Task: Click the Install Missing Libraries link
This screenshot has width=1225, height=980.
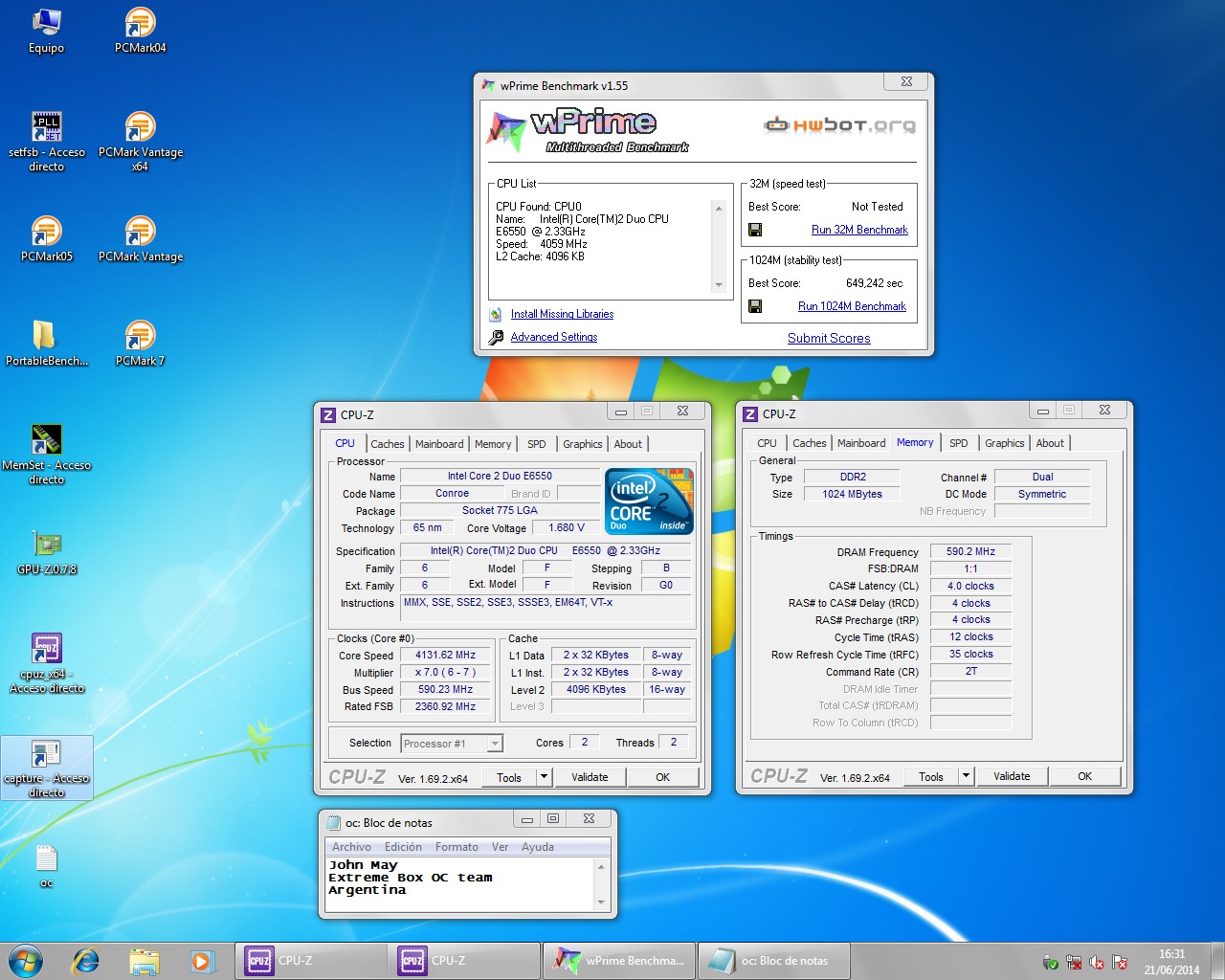Action: coord(562,314)
